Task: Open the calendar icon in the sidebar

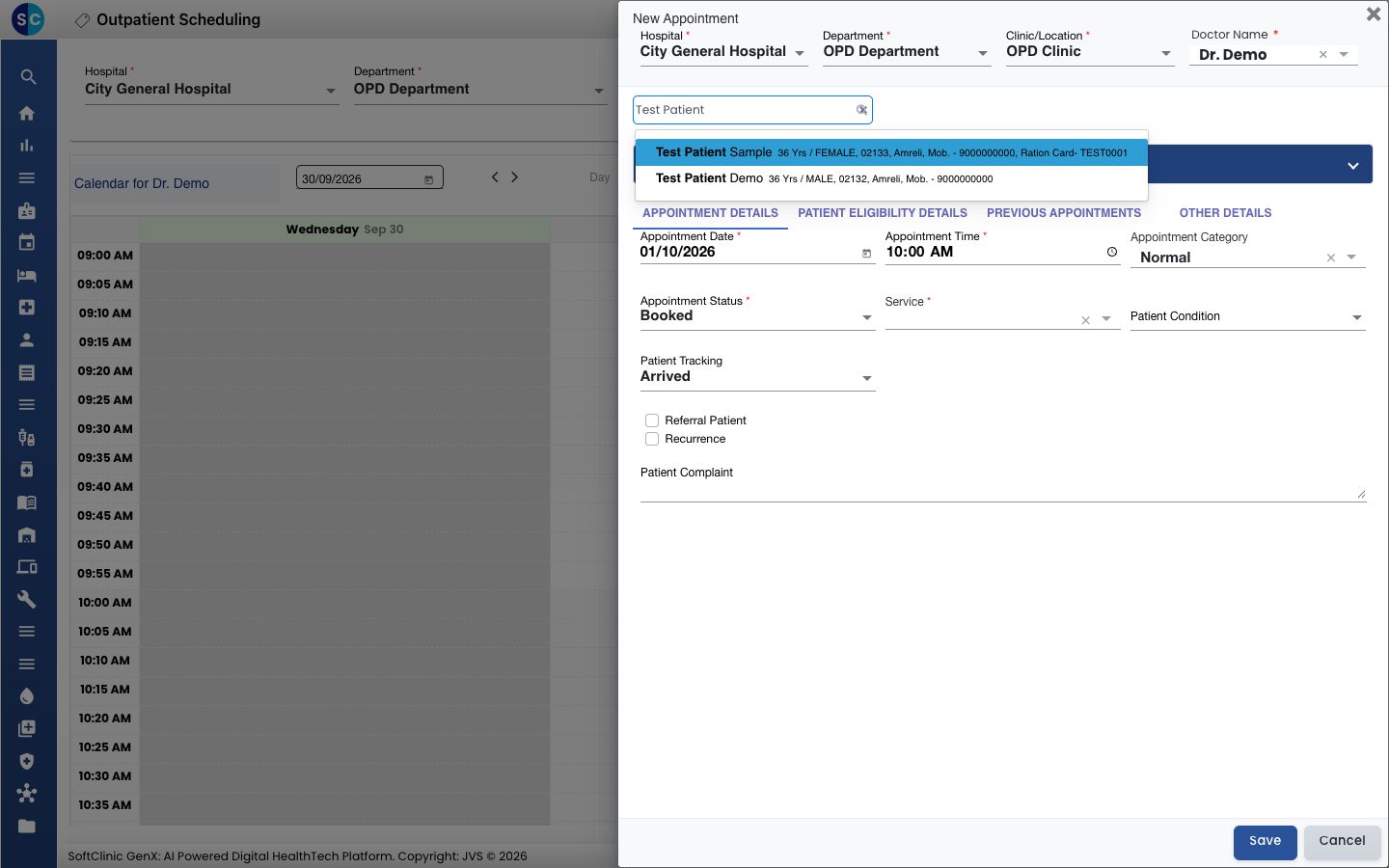Action: (27, 242)
